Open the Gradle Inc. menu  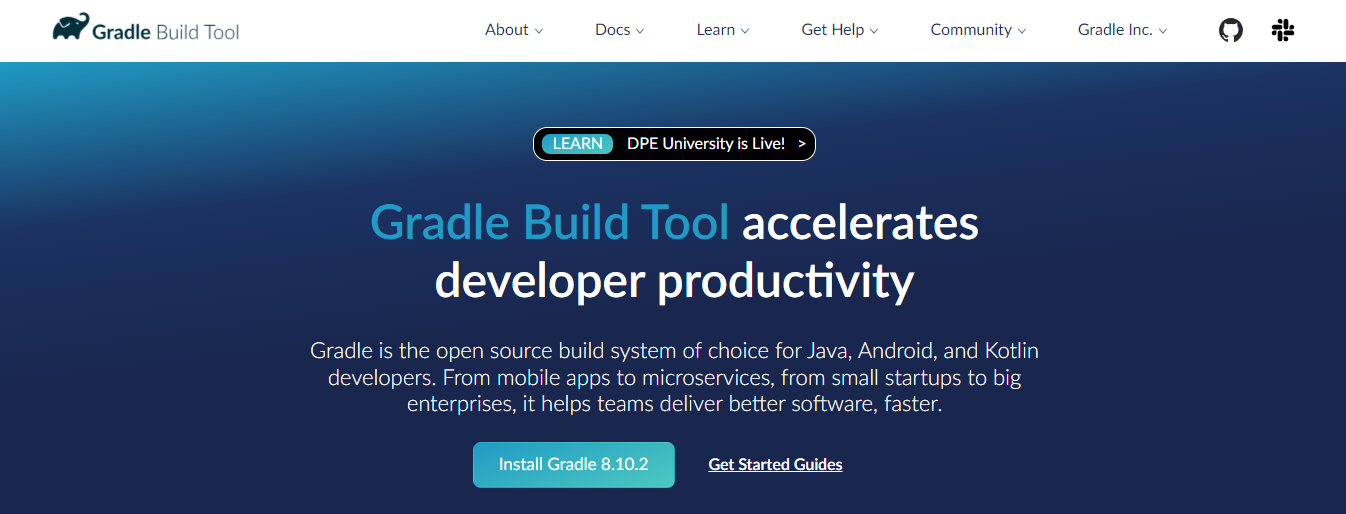[x=1123, y=30]
